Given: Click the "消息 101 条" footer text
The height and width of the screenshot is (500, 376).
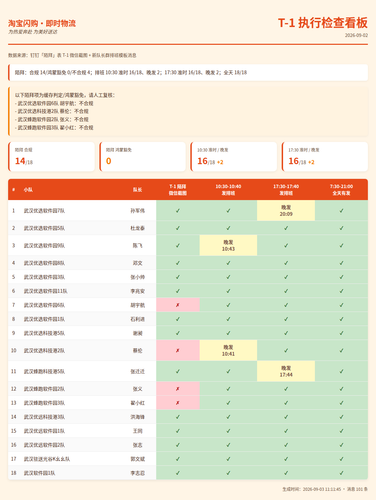Looking at the screenshot, I should 357,489.
